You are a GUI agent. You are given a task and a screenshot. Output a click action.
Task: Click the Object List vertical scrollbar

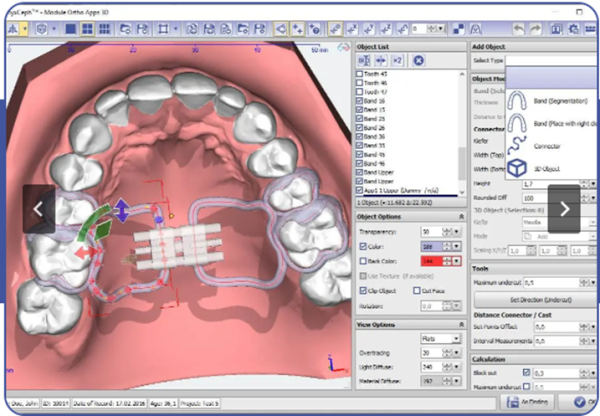[x=462, y=133]
